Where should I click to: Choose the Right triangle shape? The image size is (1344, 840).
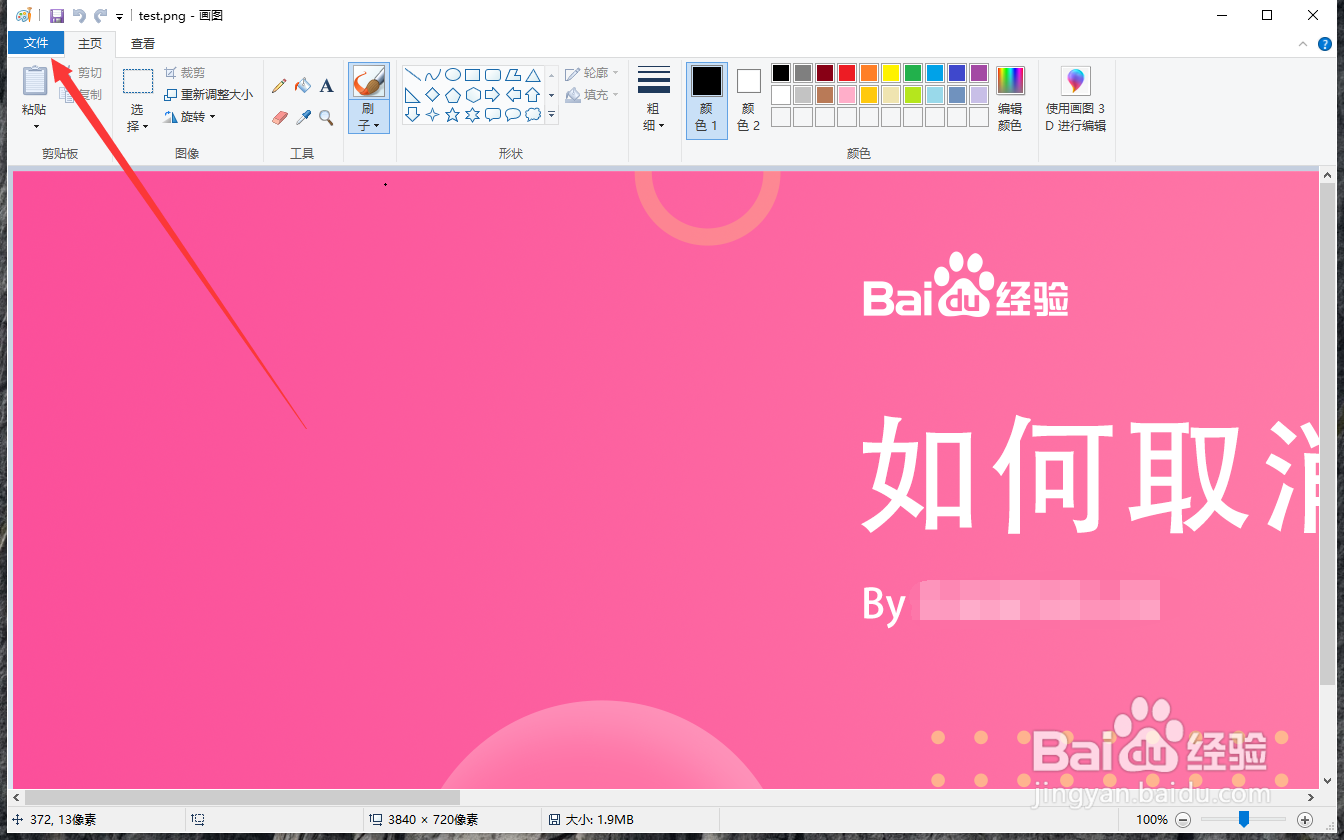click(x=412, y=95)
